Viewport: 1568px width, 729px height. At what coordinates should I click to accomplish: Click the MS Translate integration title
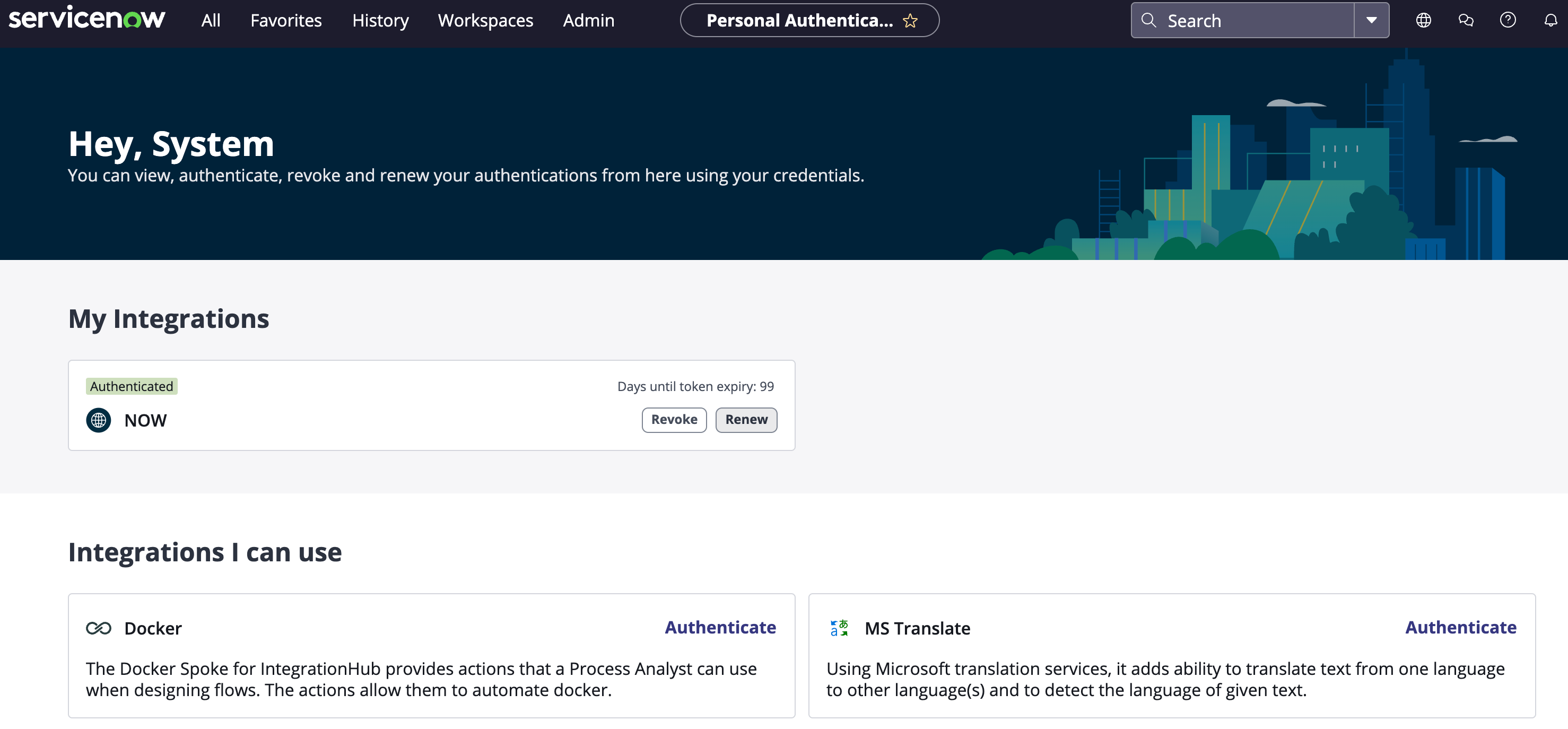pyautogui.click(x=917, y=628)
